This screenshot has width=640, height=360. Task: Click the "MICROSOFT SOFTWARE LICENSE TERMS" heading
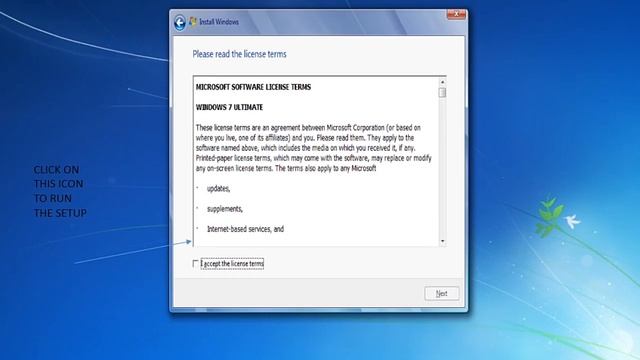[253, 87]
